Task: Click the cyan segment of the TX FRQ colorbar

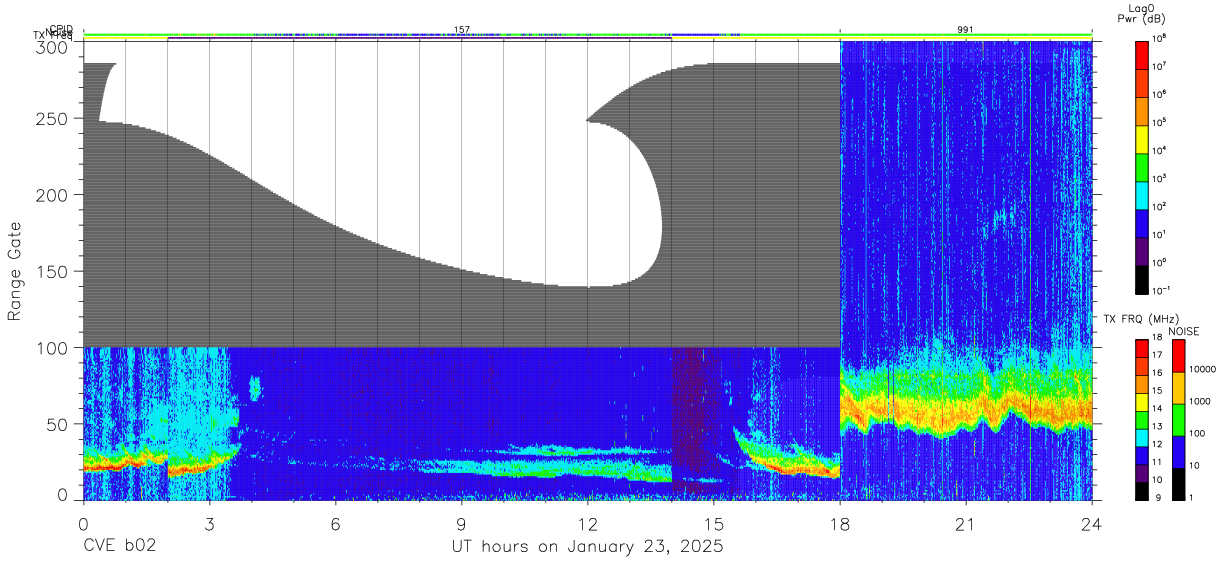Action: point(1143,437)
